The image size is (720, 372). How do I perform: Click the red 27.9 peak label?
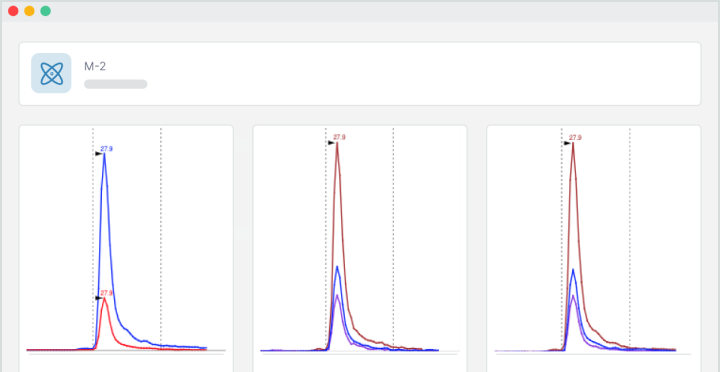coord(107,293)
